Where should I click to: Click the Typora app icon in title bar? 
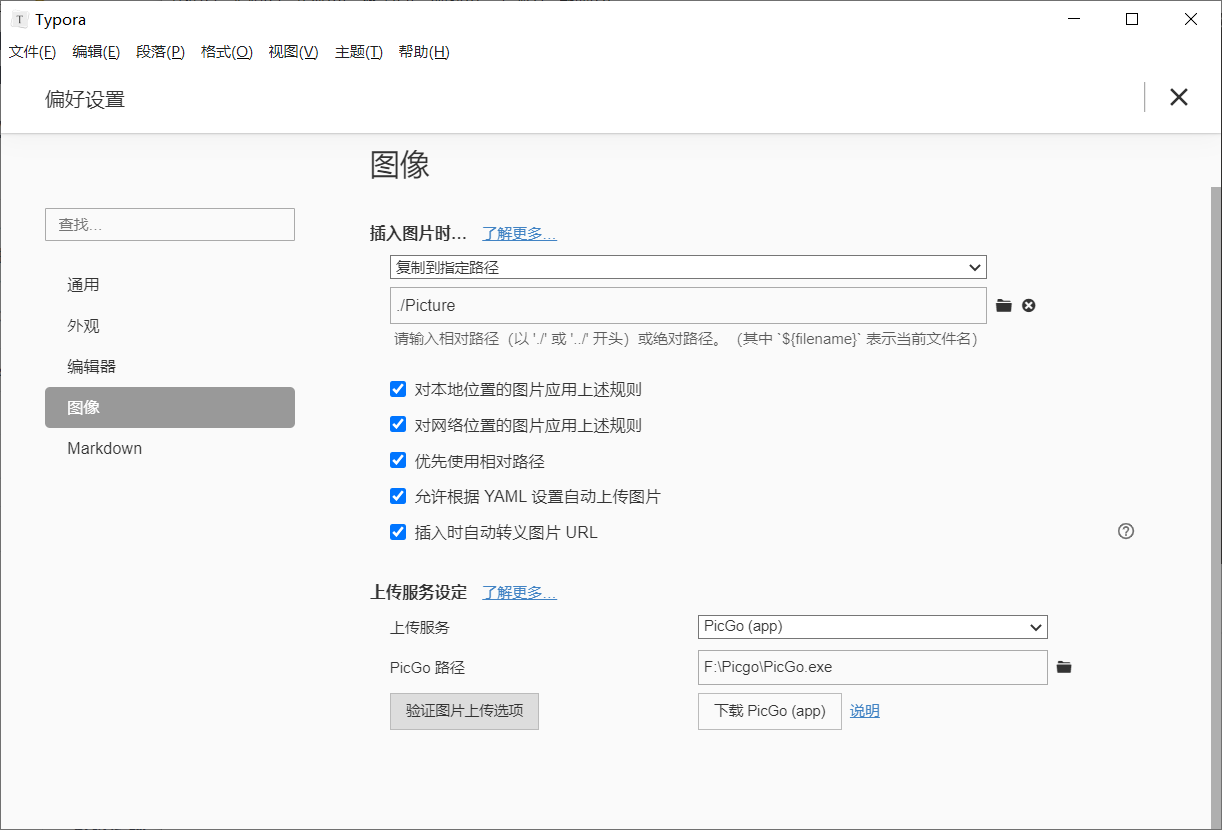pos(19,20)
